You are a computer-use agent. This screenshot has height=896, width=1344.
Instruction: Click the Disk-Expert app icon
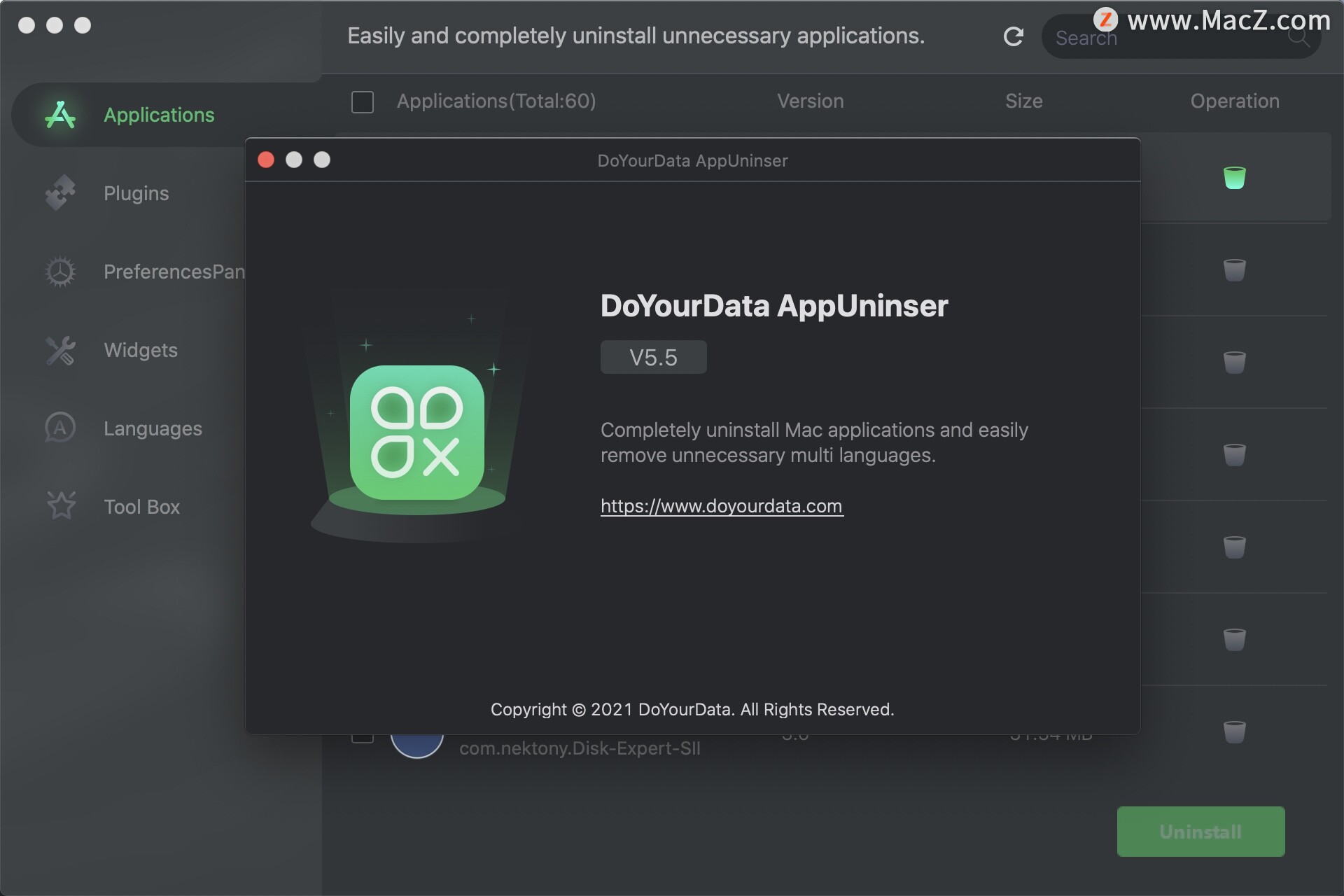pyautogui.click(x=417, y=746)
